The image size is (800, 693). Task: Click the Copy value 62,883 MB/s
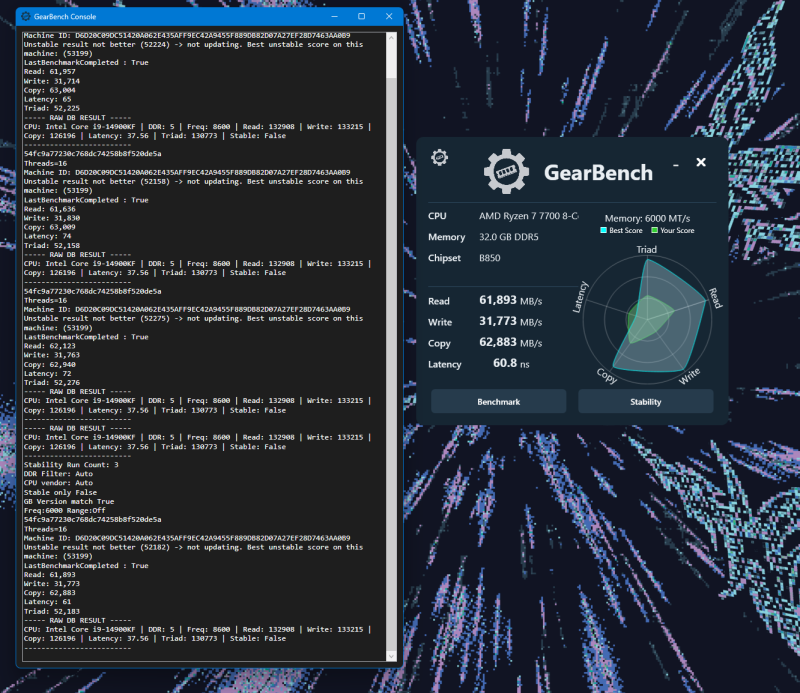[510, 342]
